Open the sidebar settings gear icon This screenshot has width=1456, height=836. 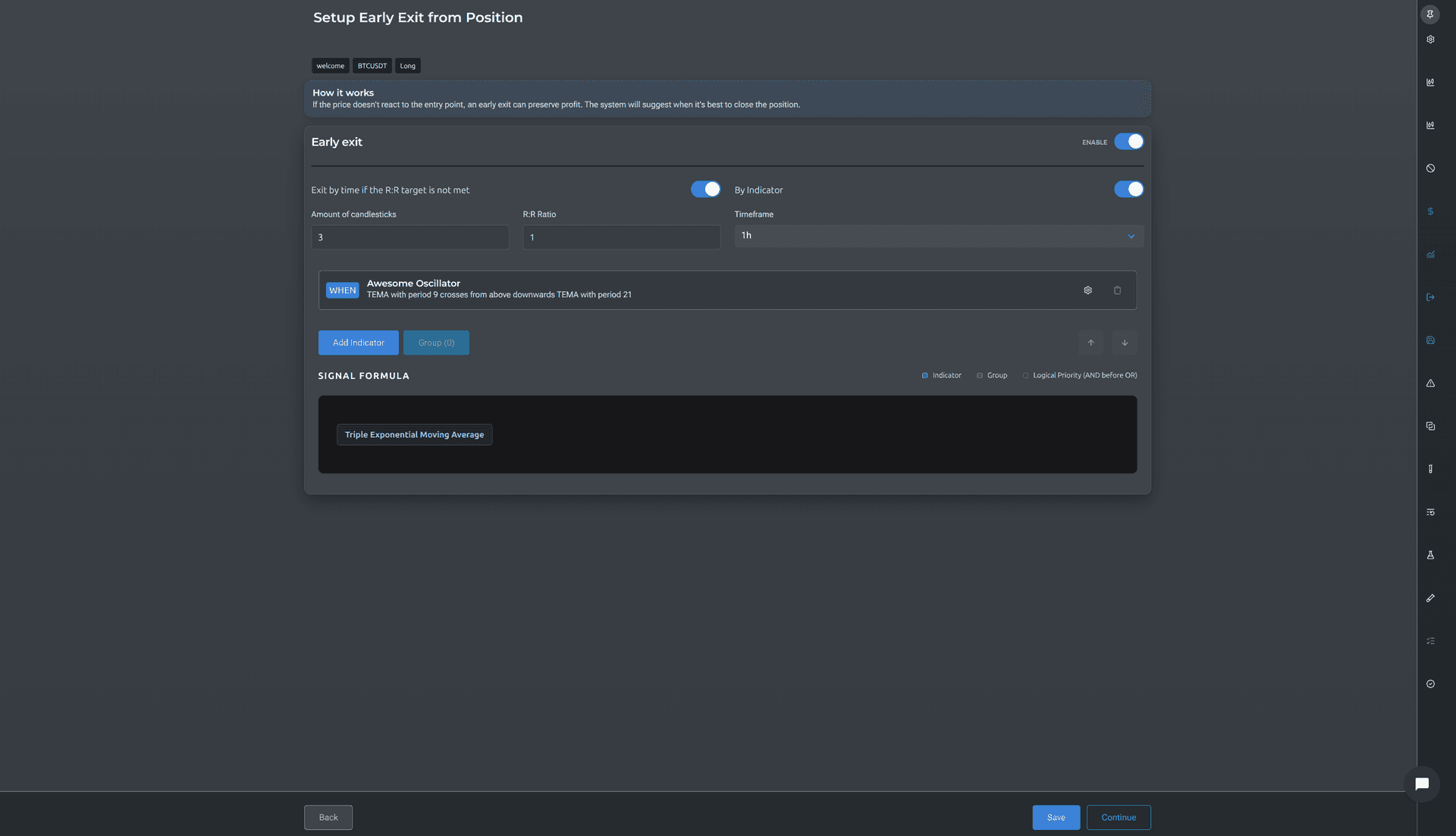[x=1430, y=39]
